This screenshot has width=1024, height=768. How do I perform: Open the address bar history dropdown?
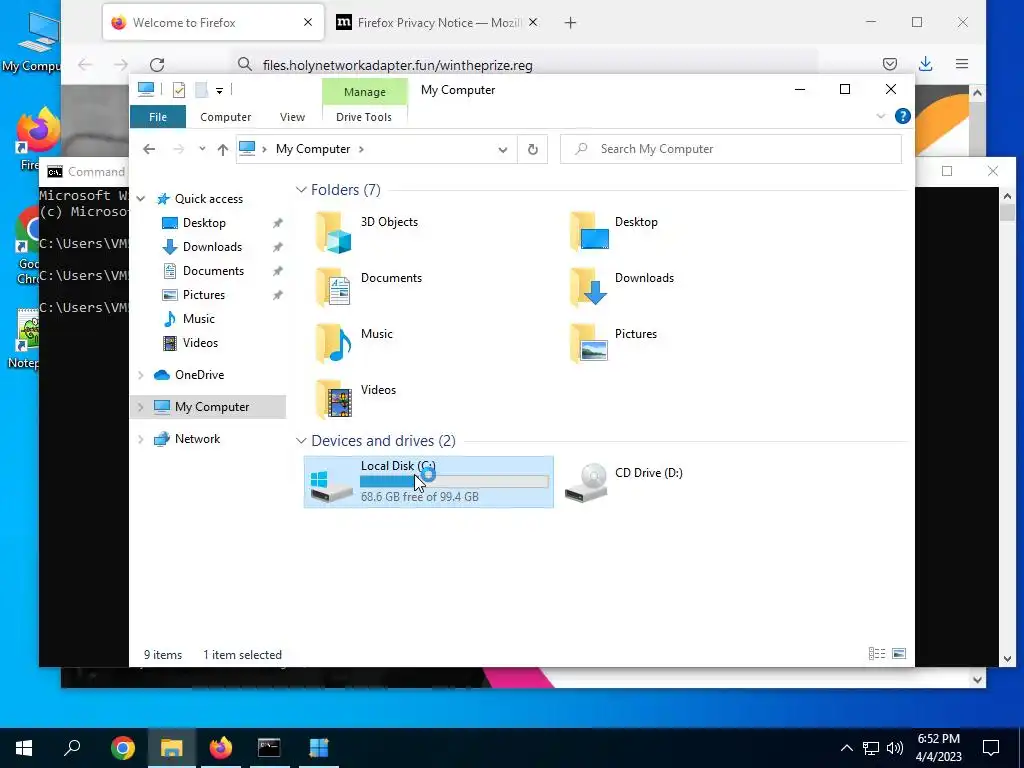coord(503,150)
